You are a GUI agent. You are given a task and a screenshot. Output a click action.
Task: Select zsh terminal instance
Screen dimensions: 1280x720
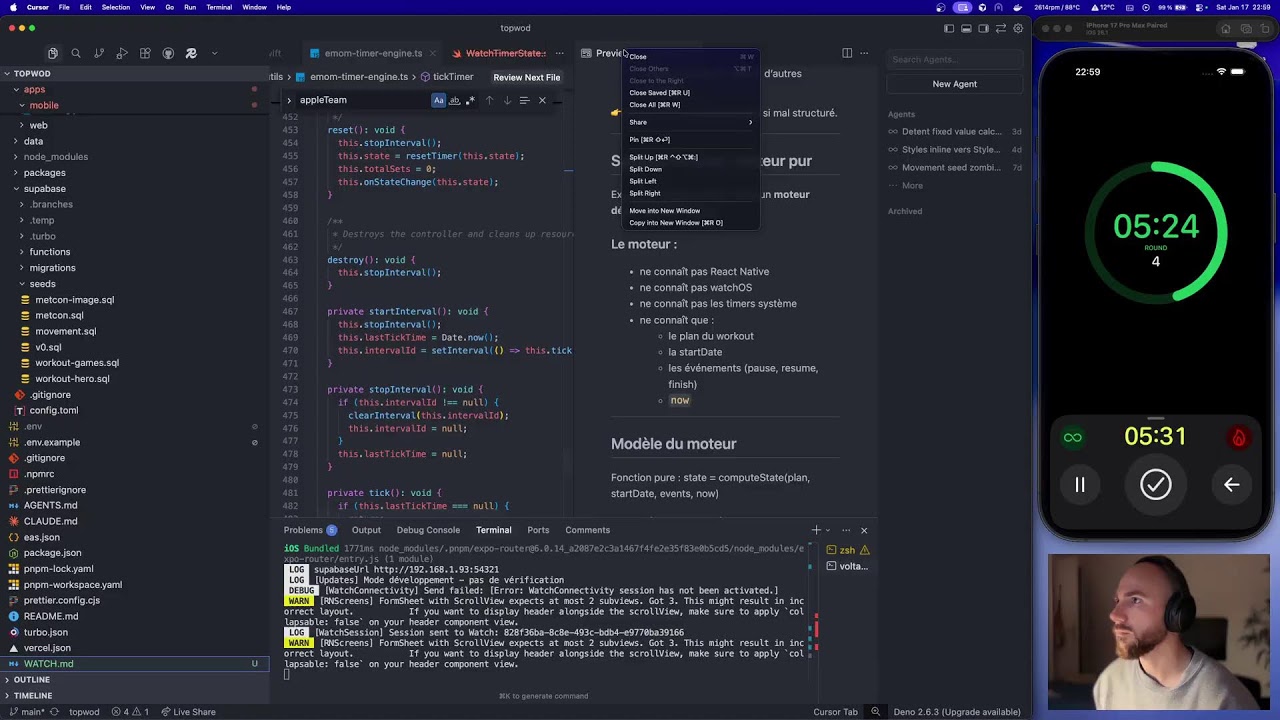pyautogui.click(x=847, y=550)
